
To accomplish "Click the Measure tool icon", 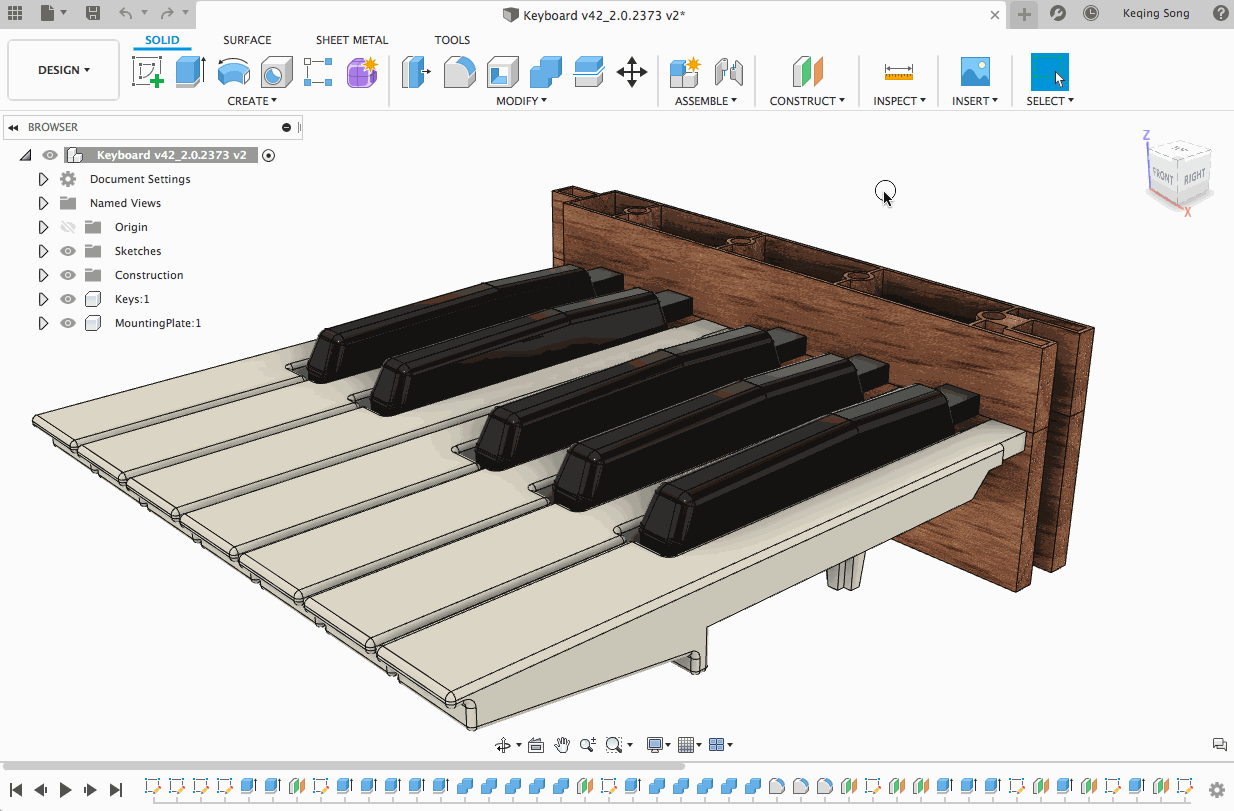I will point(898,71).
